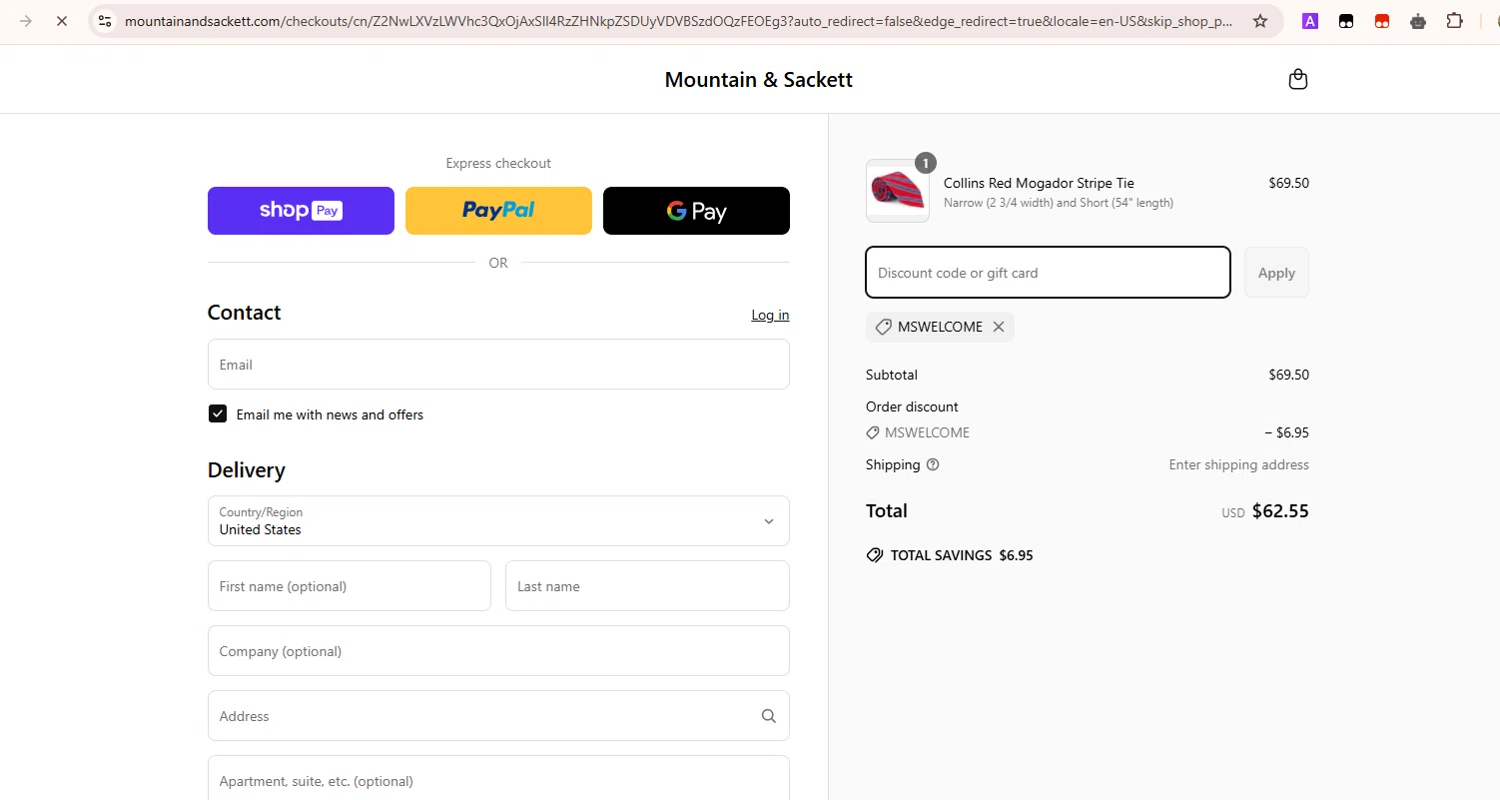This screenshot has width=1500, height=800.
Task: Go forward with browser arrow
Action: click(26, 20)
